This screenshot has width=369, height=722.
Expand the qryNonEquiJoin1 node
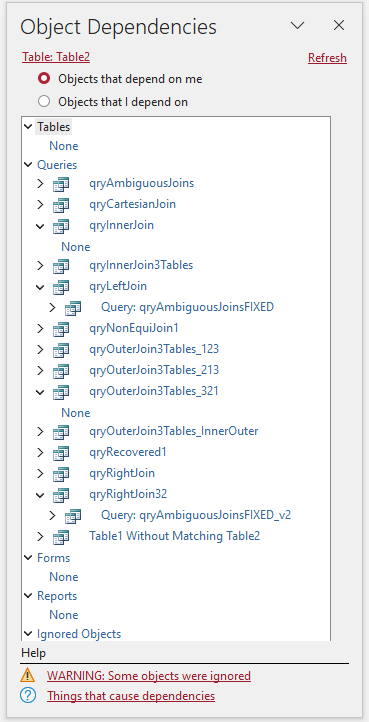41,329
